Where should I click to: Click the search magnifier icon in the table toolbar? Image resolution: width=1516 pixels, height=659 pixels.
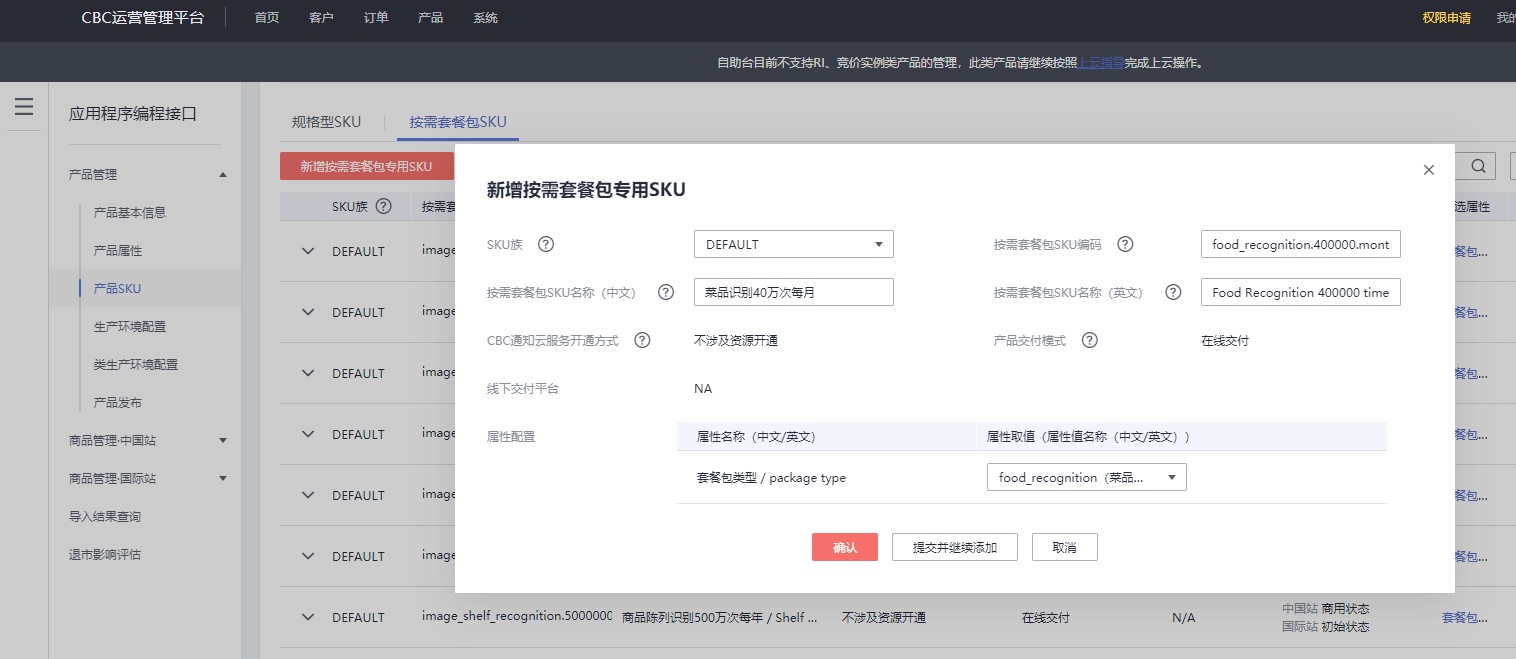pyautogui.click(x=1478, y=166)
